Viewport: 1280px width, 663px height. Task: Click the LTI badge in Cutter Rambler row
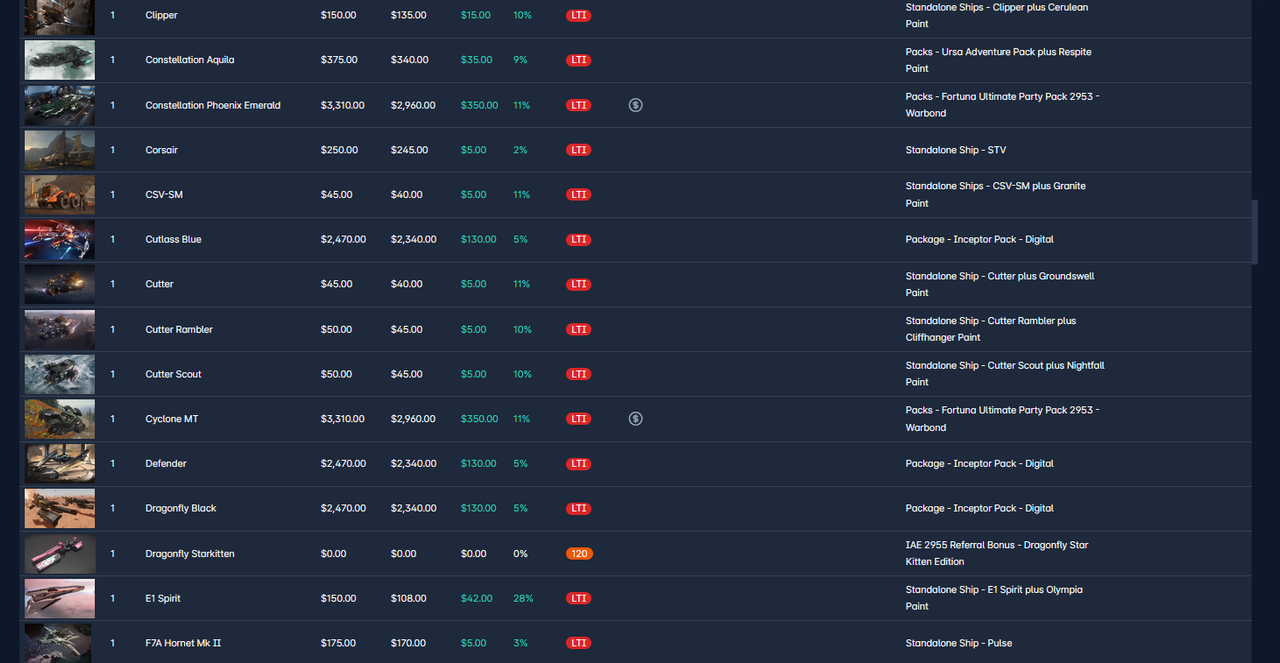tap(578, 329)
